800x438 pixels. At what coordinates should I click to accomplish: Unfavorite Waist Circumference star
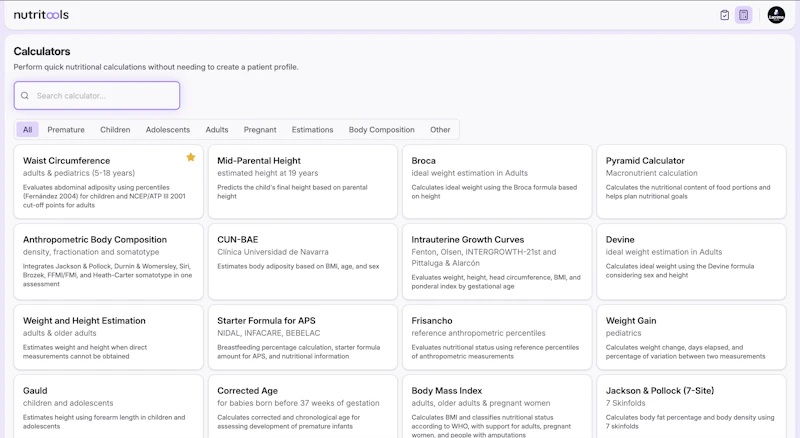[x=191, y=157]
